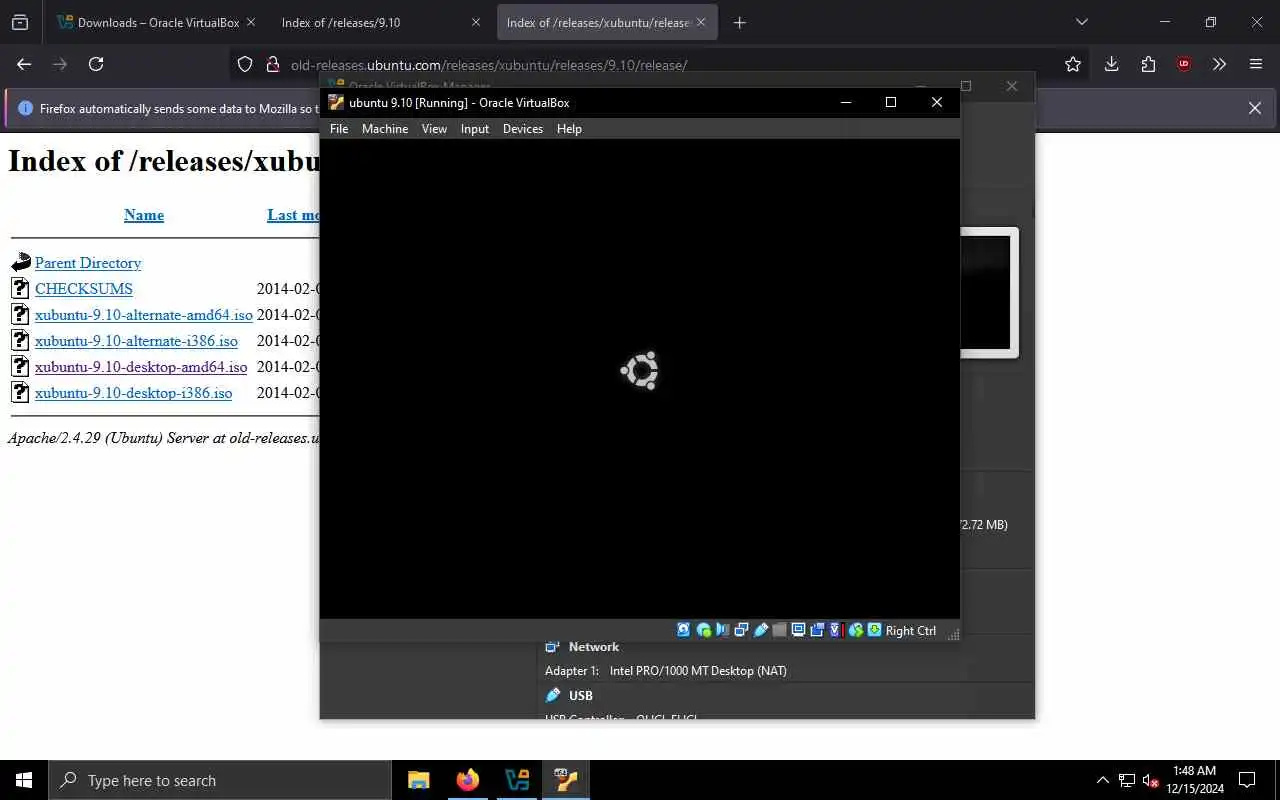Open display settings indicator in VM status bar

tap(798, 630)
